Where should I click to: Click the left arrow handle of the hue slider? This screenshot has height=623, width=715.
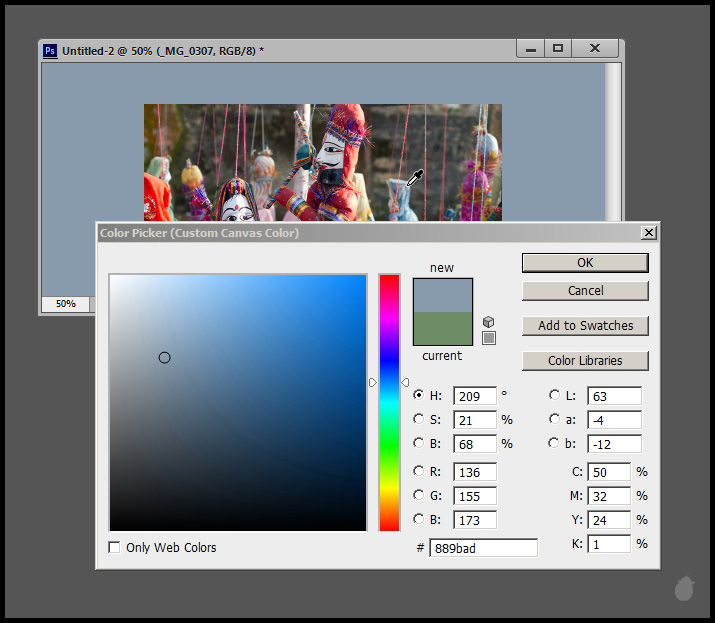point(373,382)
